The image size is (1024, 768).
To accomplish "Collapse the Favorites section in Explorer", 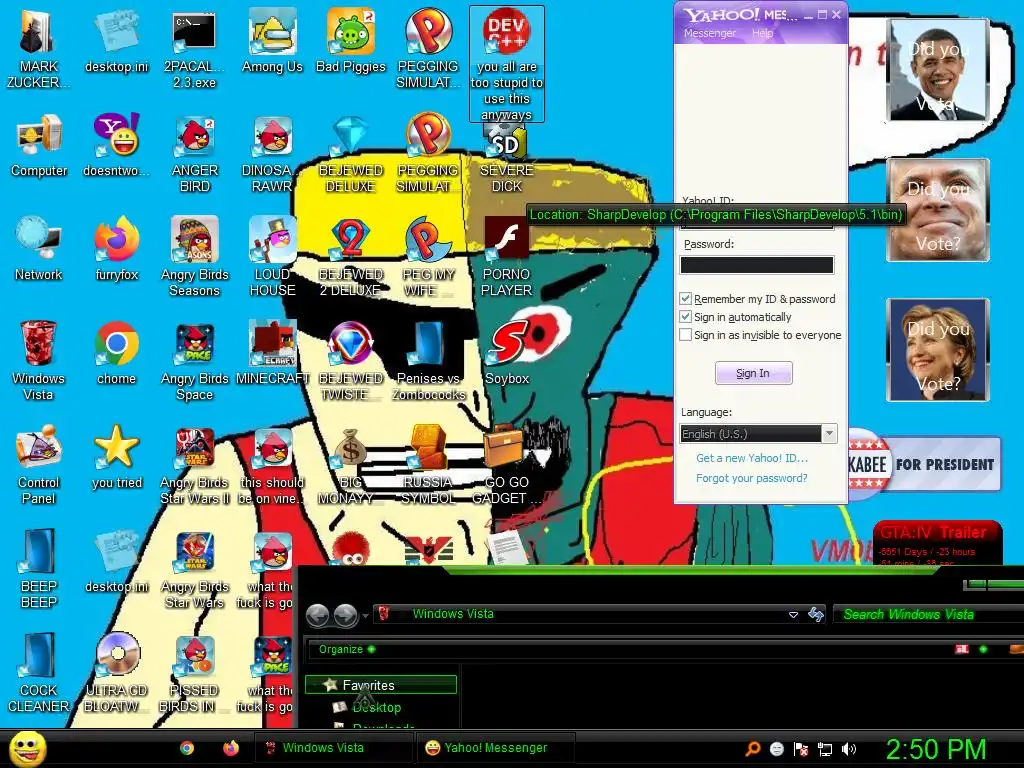I will (380, 685).
